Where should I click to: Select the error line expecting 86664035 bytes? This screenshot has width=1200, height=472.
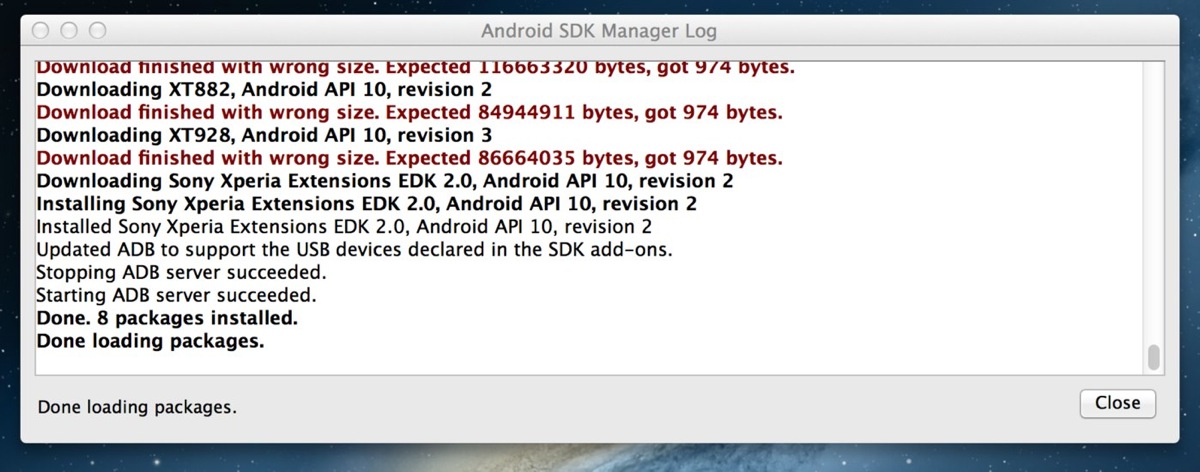click(409, 158)
